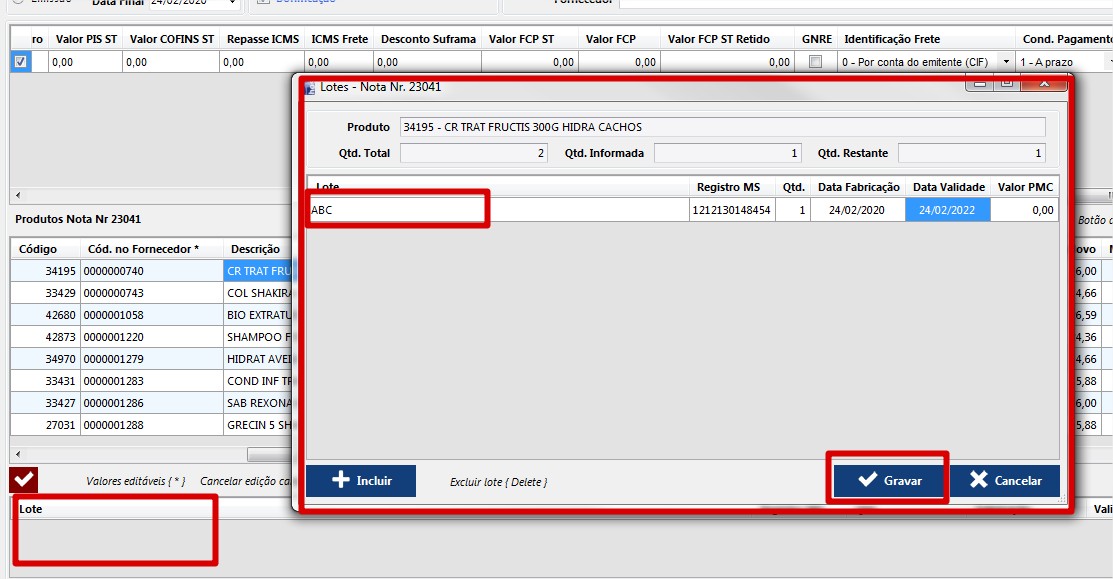Viewport: 1113px width, 579px height.
Task: Toggle the GNRE checkbox
Action: point(815,62)
